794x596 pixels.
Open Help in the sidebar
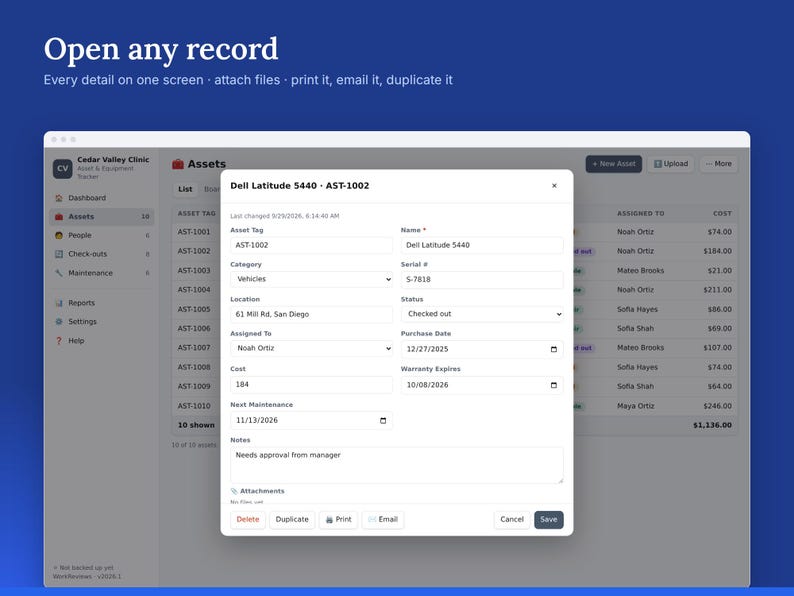click(x=101, y=341)
